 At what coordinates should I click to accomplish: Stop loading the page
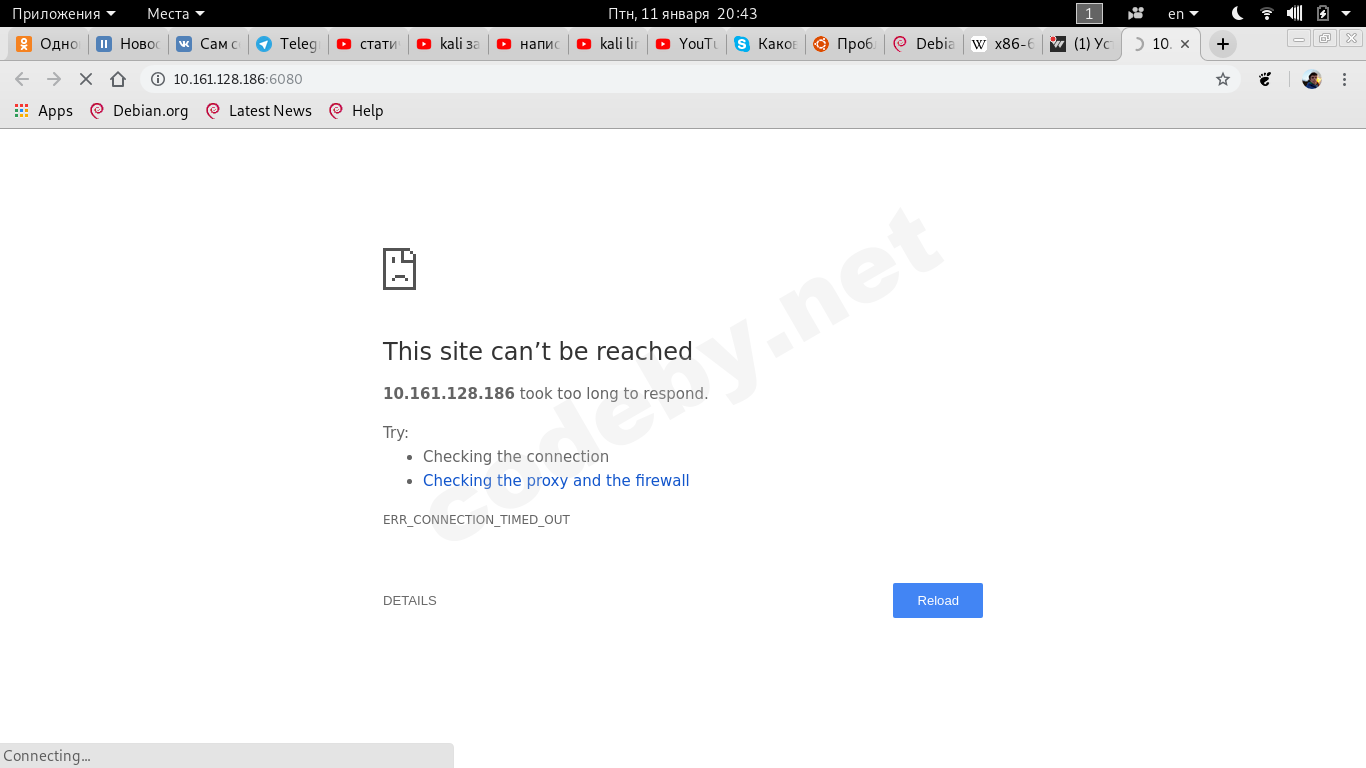tap(86, 79)
